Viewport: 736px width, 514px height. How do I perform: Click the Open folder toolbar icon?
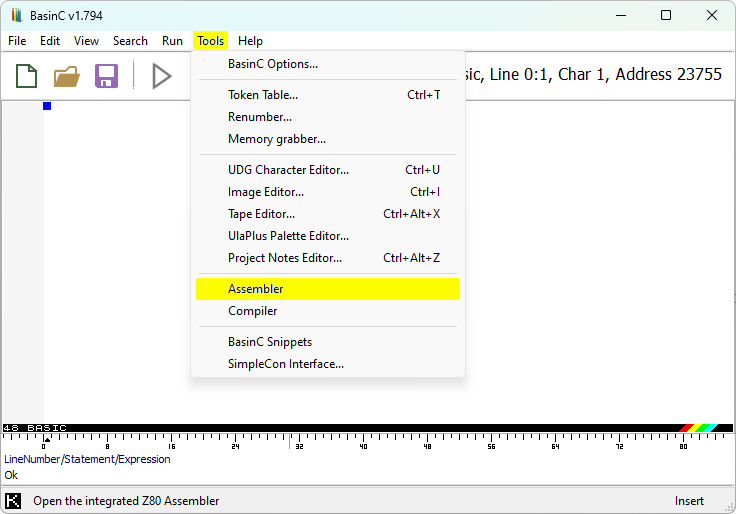pyautogui.click(x=66, y=76)
